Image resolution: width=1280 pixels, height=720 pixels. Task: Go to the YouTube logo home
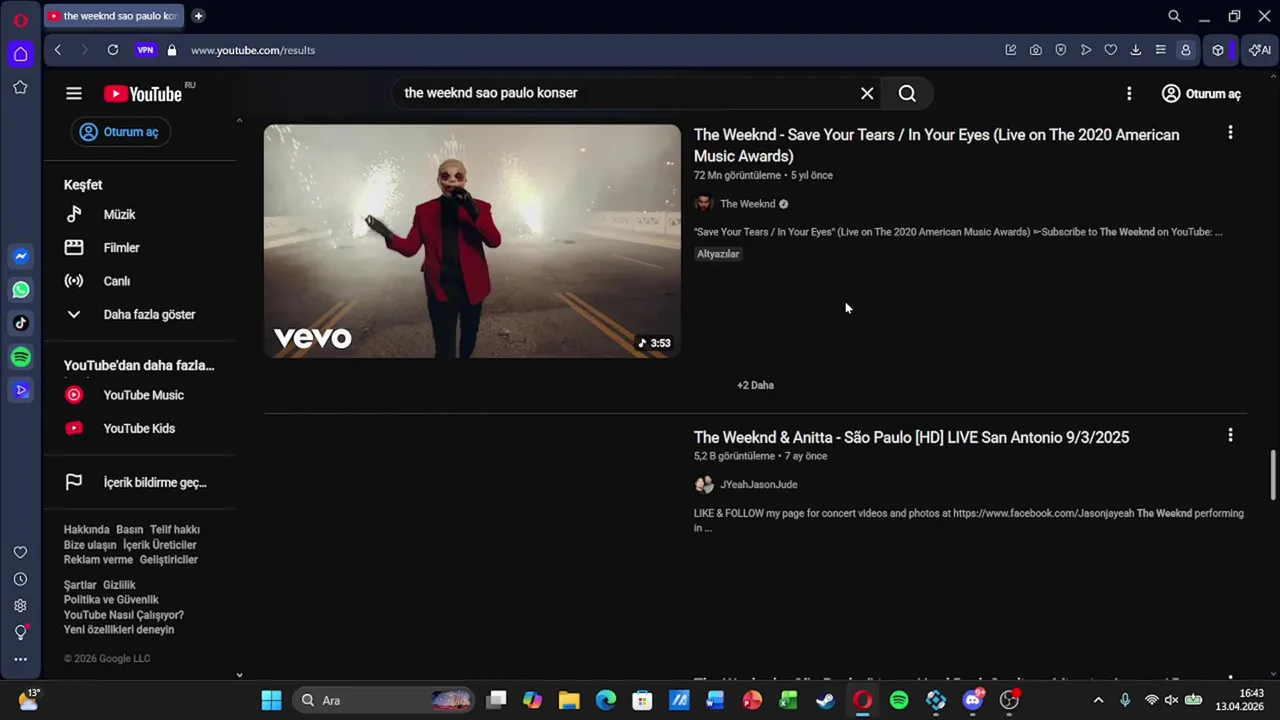tap(143, 94)
